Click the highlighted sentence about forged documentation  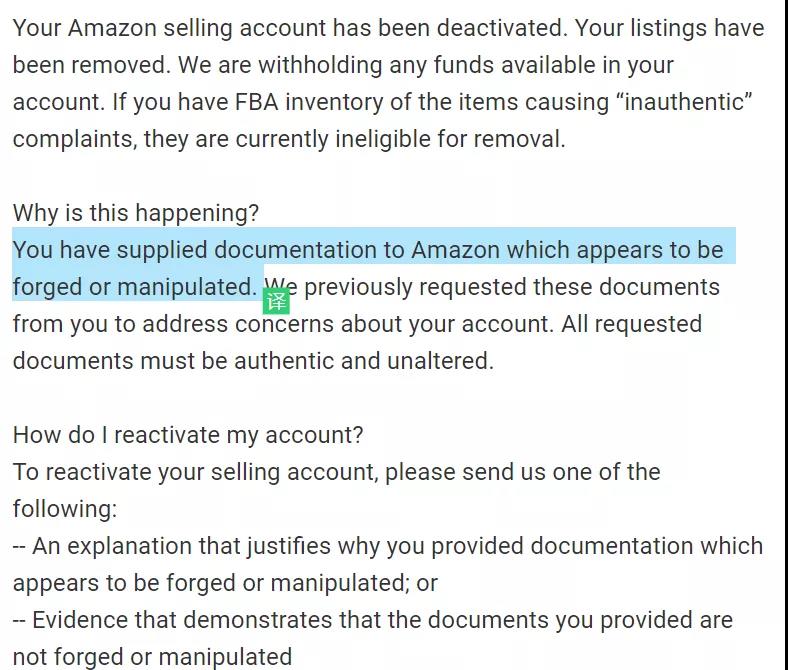(368, 249)
